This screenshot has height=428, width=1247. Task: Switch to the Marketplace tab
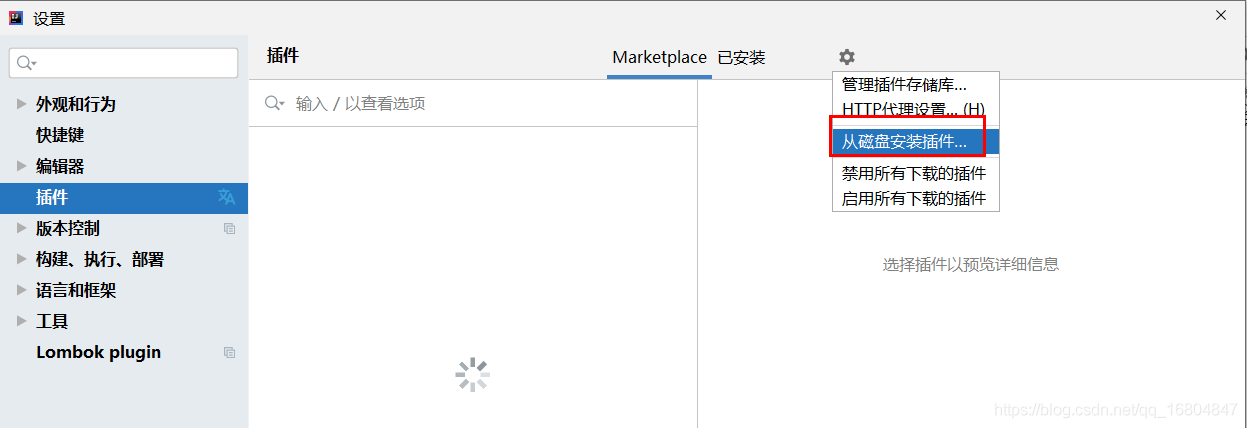pyautogui.click(x=659, y=57)
